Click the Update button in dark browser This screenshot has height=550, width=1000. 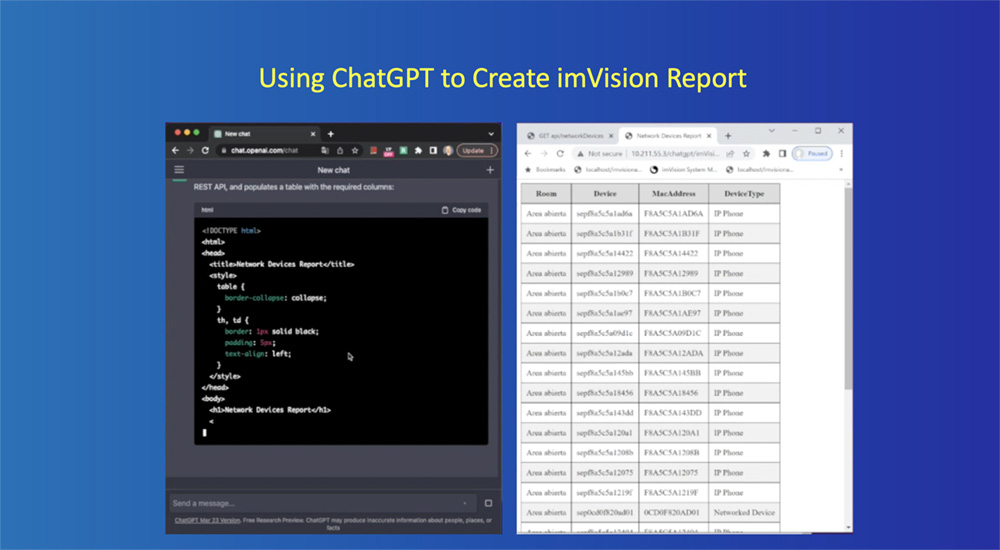pos(472,150)
